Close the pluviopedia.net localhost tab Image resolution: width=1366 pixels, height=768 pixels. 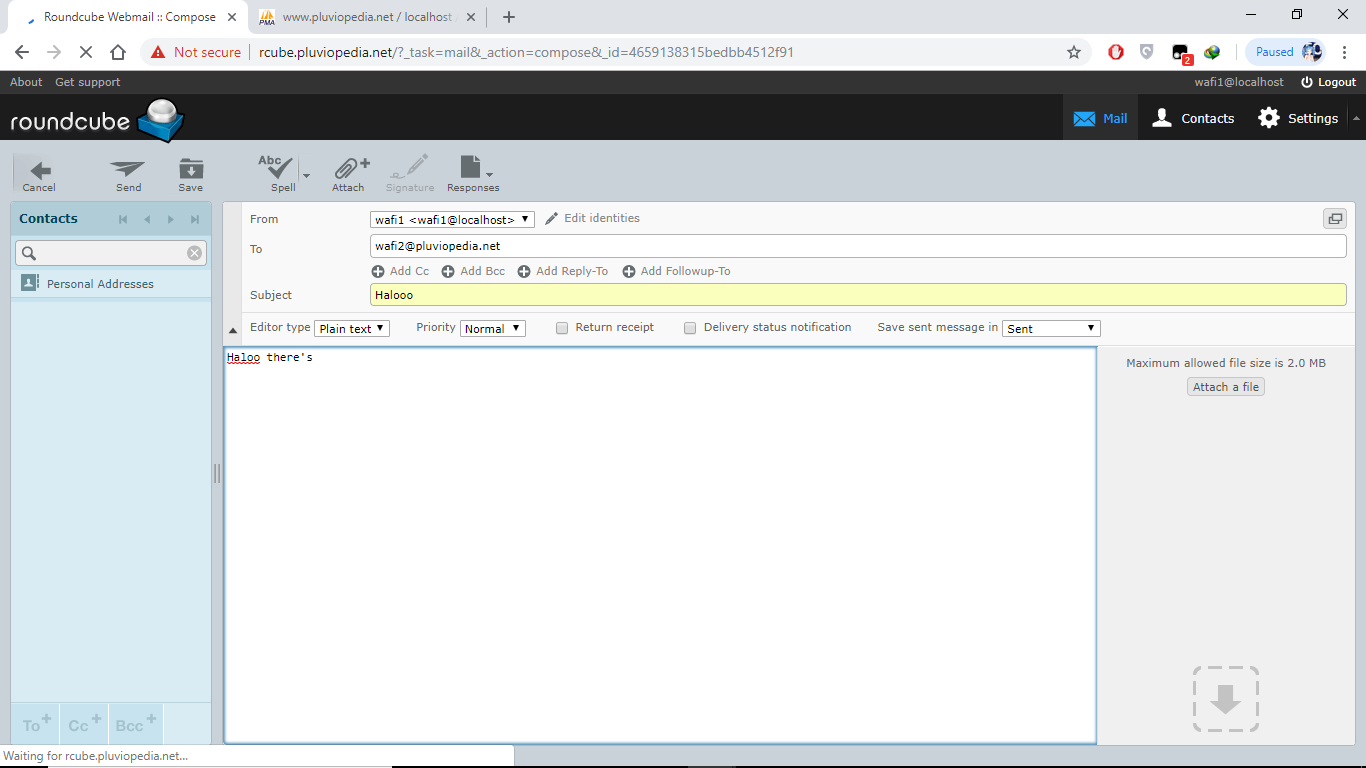point(472,17)
